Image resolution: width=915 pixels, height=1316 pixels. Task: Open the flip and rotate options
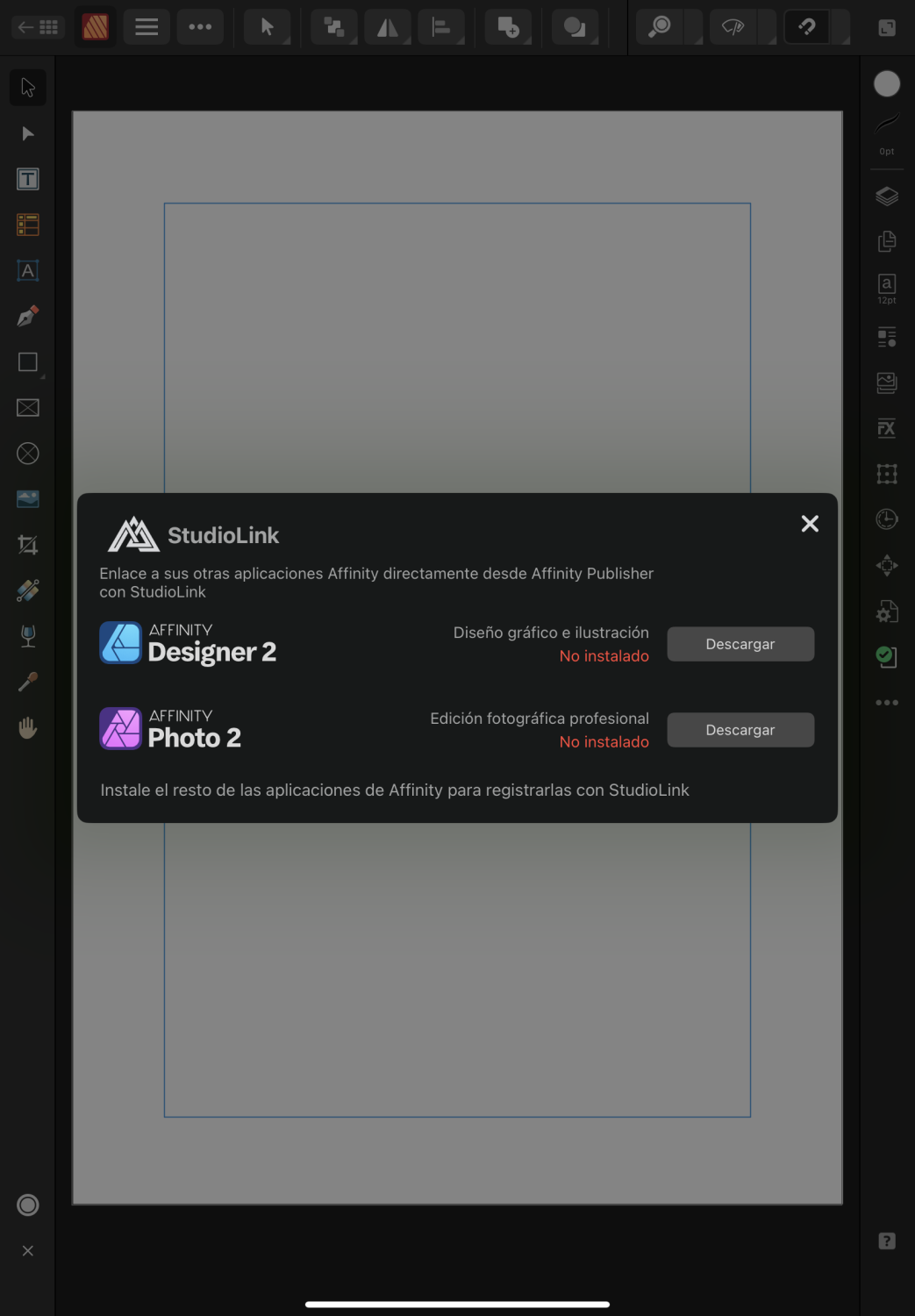388,27
